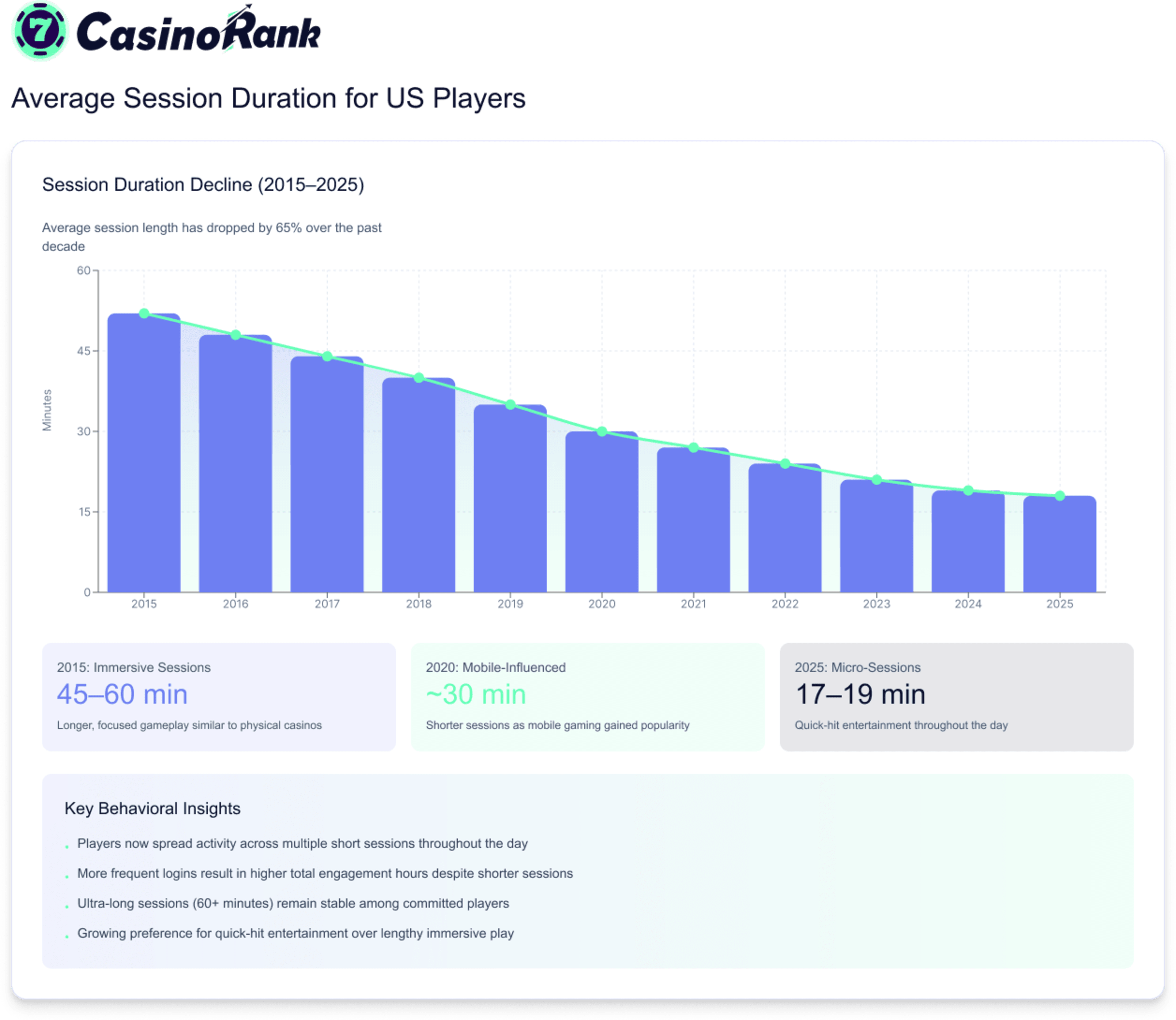Screen dimensions: 1176x1020
Task: Click the Session Duration Decline chart title
Action: (203, 184)
